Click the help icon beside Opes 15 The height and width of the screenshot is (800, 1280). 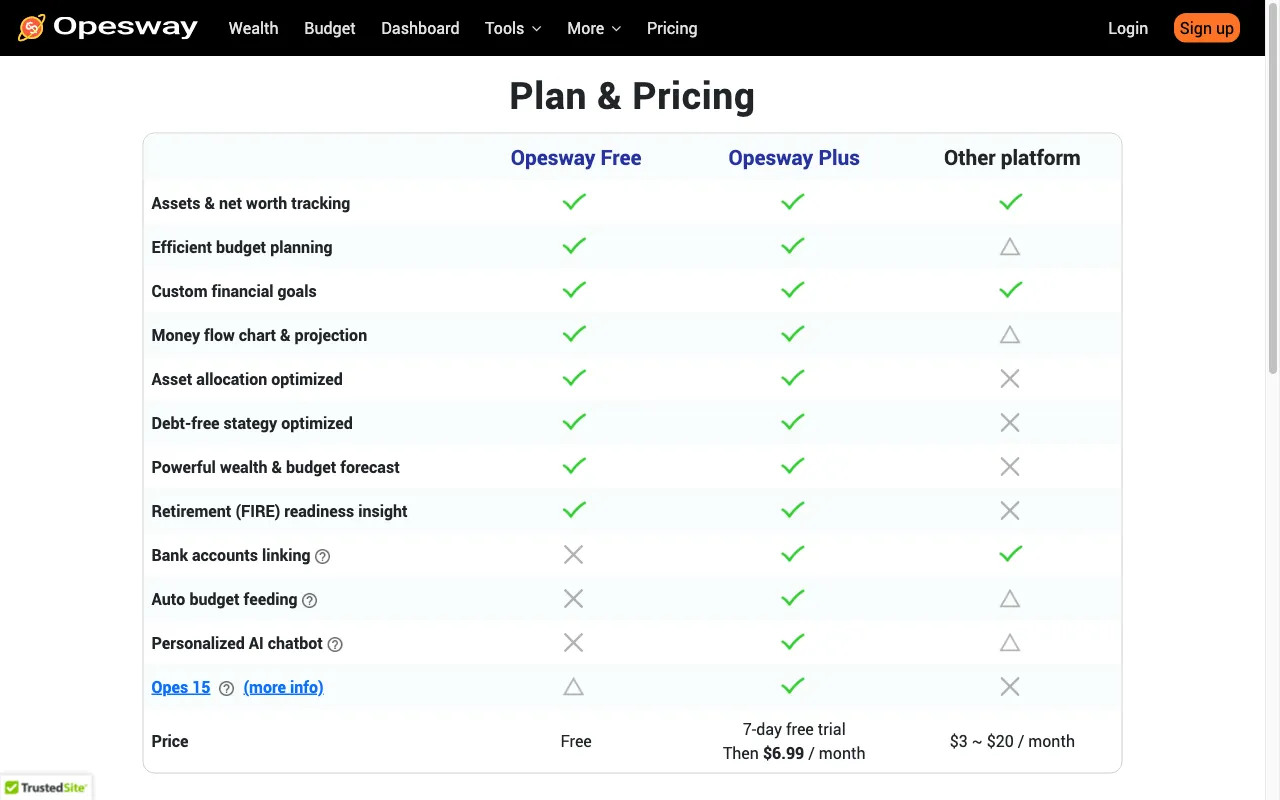pyautogui.click(x=226, y=688)
